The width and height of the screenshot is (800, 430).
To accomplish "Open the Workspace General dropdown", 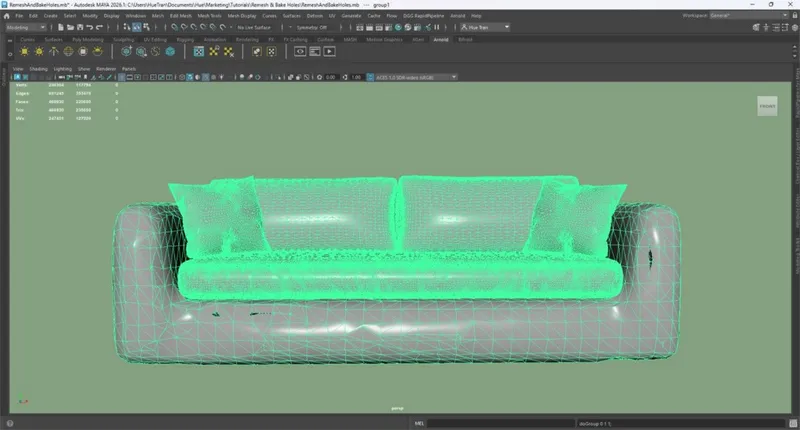I will [749, 15].
